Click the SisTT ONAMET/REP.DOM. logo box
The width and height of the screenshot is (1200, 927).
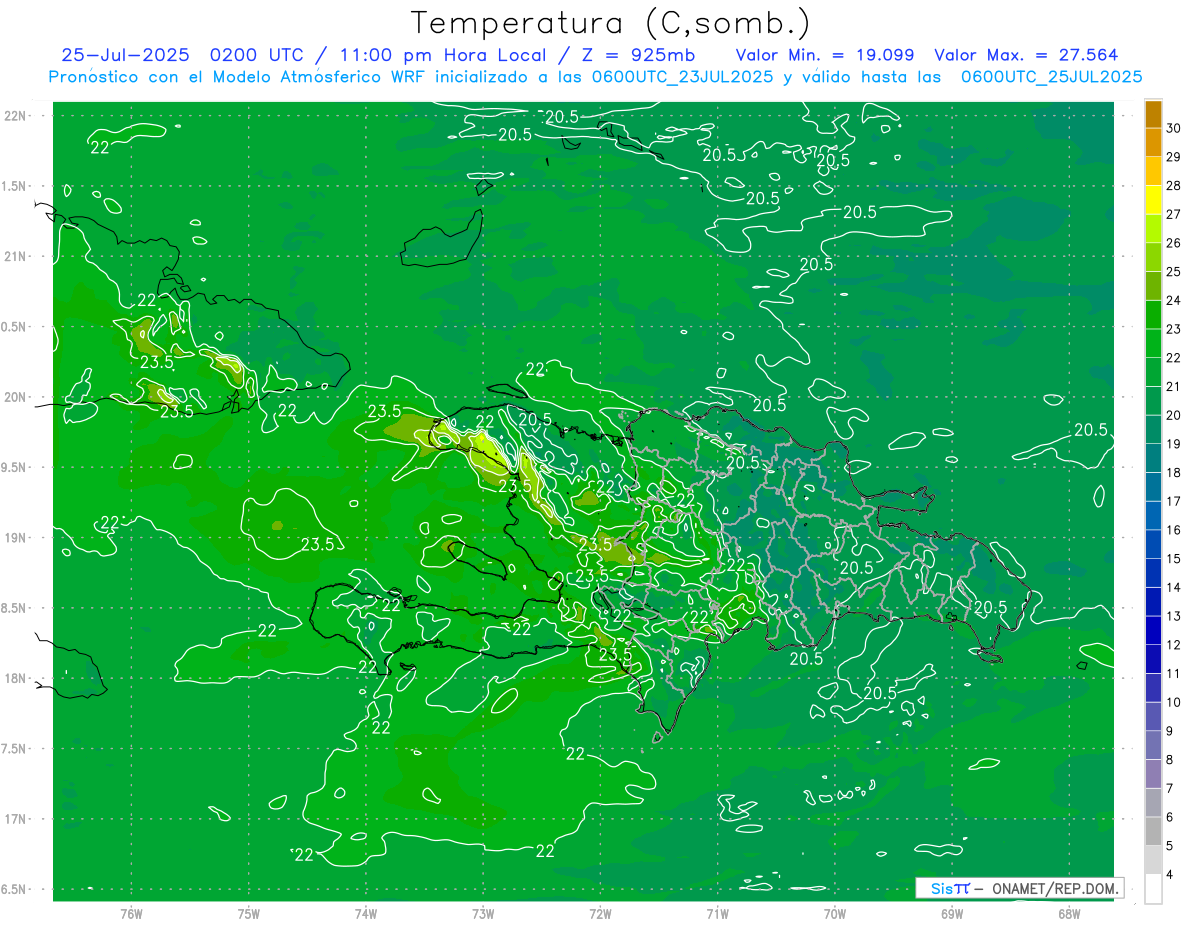click(x=1019, y=888)
